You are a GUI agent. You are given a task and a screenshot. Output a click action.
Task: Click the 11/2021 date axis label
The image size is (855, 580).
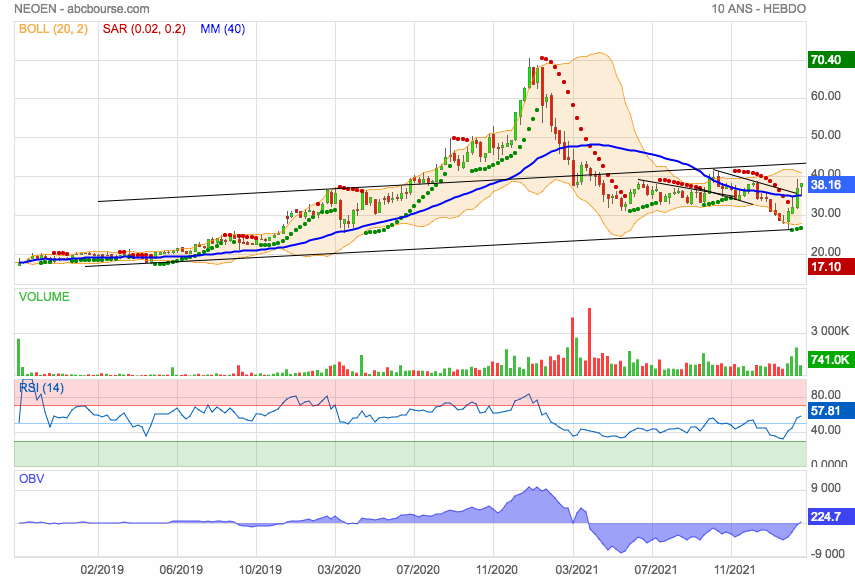(x=734, y=570)
